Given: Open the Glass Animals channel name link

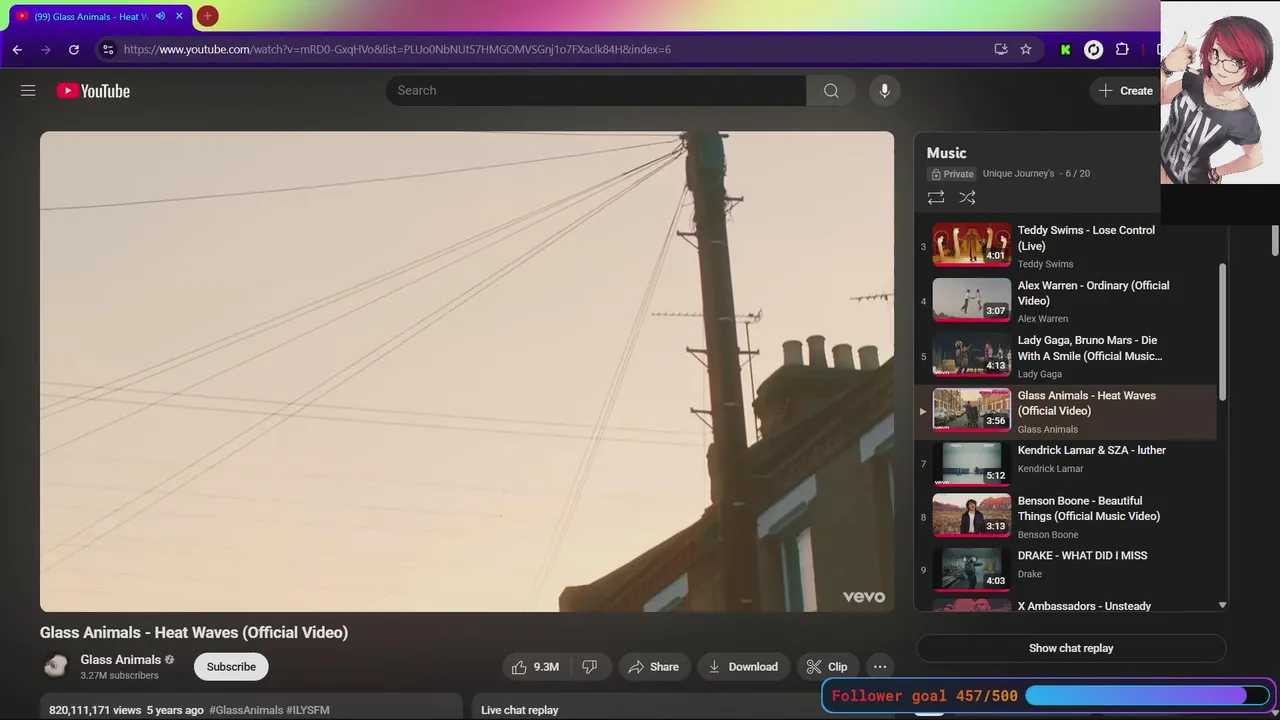Looking at the screenshot, I should (x=121, y=660).
